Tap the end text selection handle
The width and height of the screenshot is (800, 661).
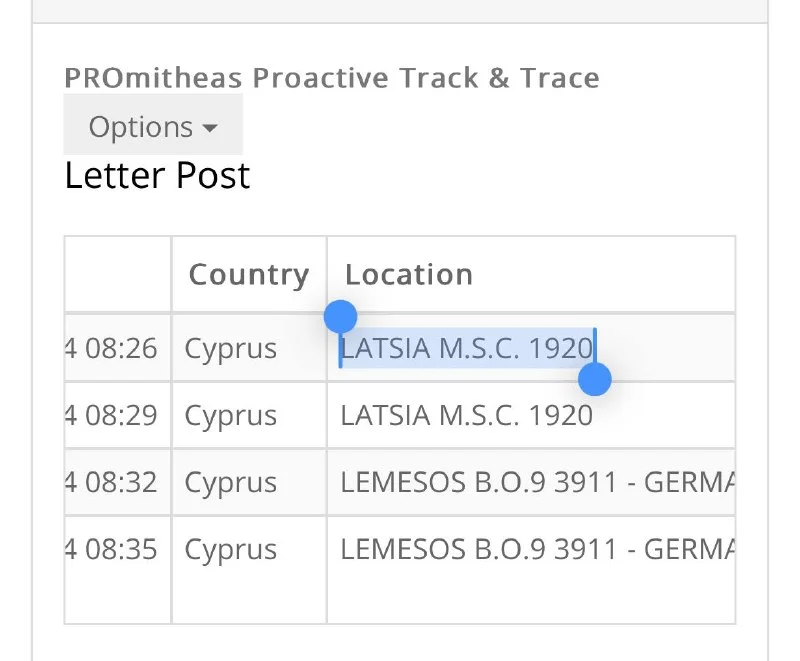click(x=595, y=379)
